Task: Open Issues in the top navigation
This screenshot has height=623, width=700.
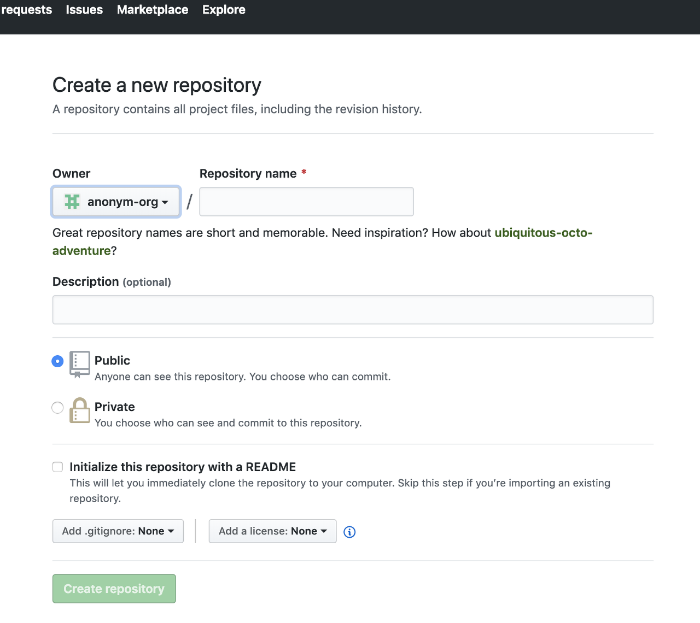Action: [x=84, y=10]
